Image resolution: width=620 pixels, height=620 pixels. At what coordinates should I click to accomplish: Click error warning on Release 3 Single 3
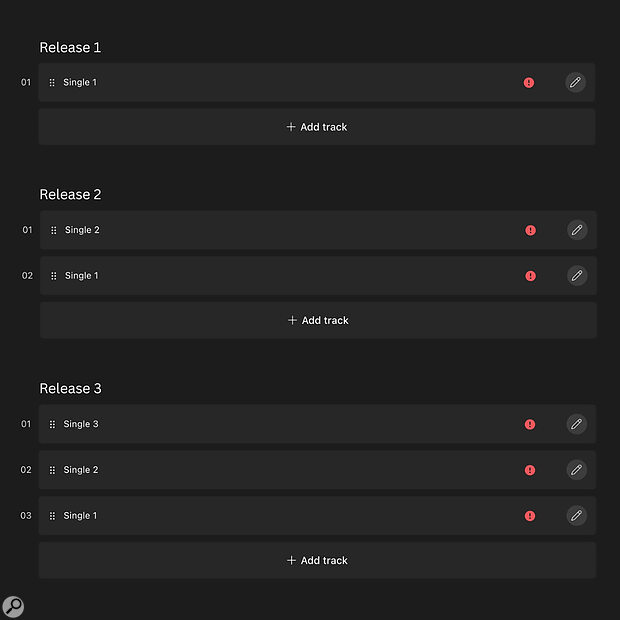click(530, 424)
